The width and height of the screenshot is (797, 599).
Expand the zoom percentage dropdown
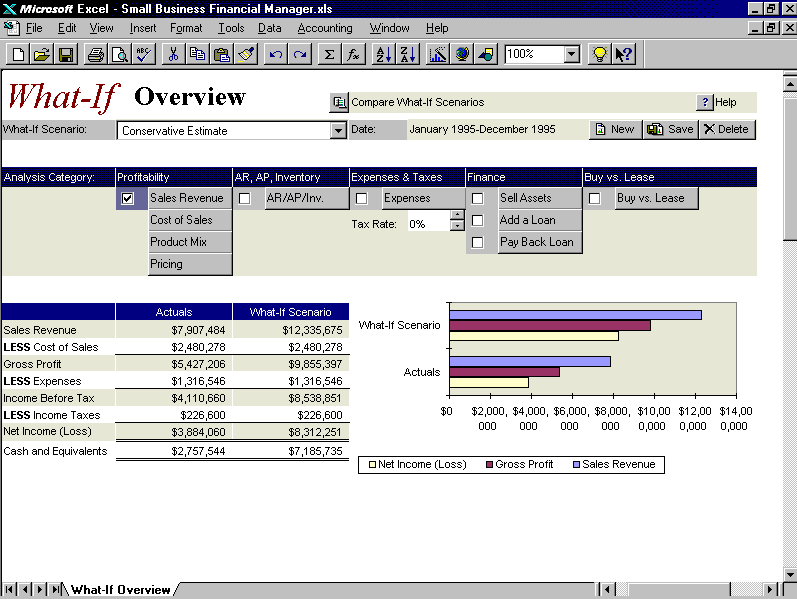click(572, 54)
